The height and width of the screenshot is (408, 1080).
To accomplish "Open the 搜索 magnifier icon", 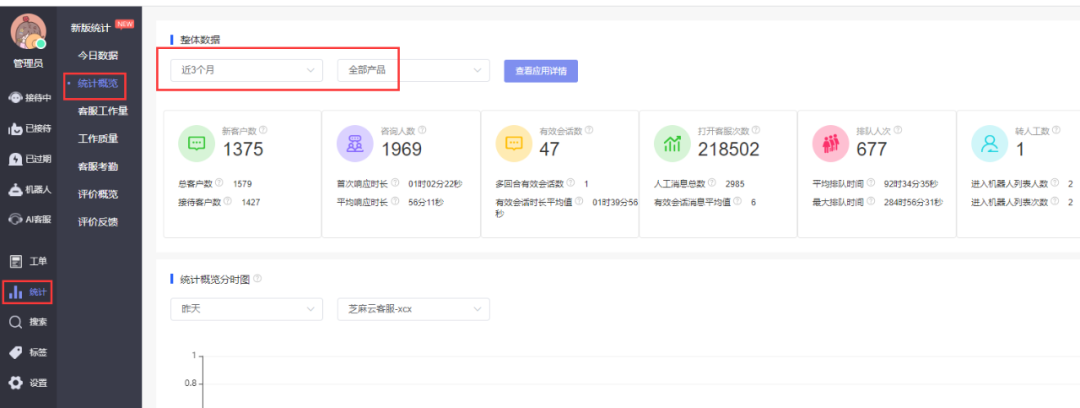I will (15, 322).
